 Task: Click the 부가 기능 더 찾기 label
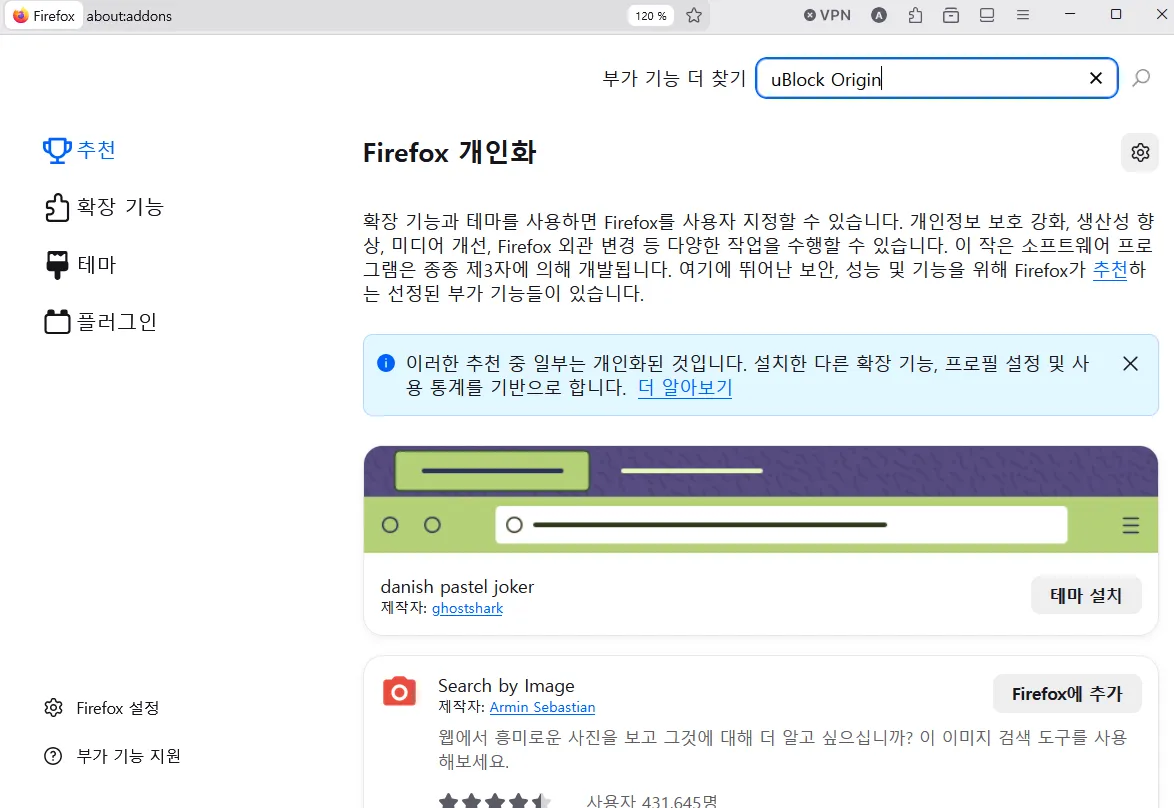point(674,79)
